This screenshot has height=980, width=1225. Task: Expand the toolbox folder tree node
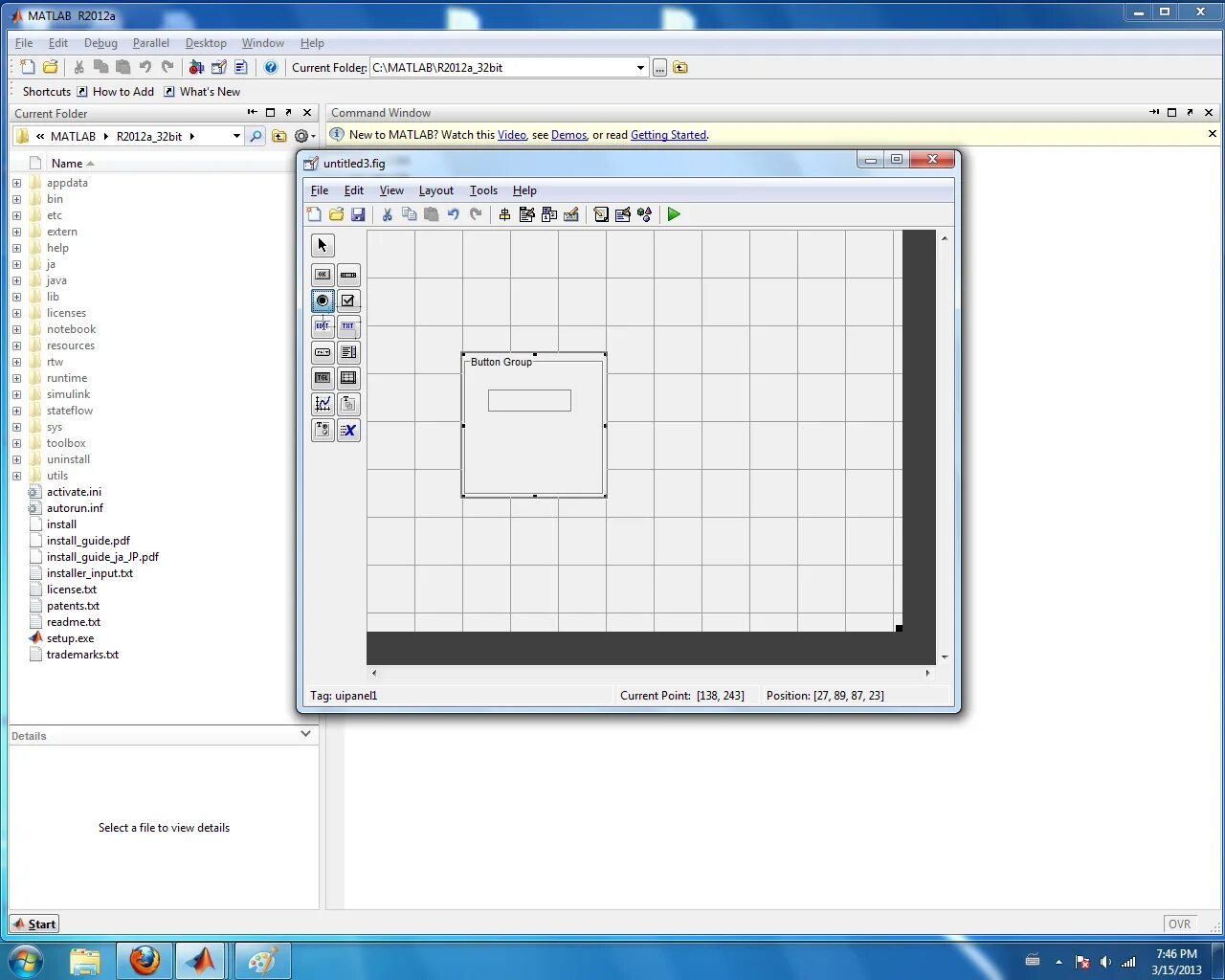pos(16,443)
